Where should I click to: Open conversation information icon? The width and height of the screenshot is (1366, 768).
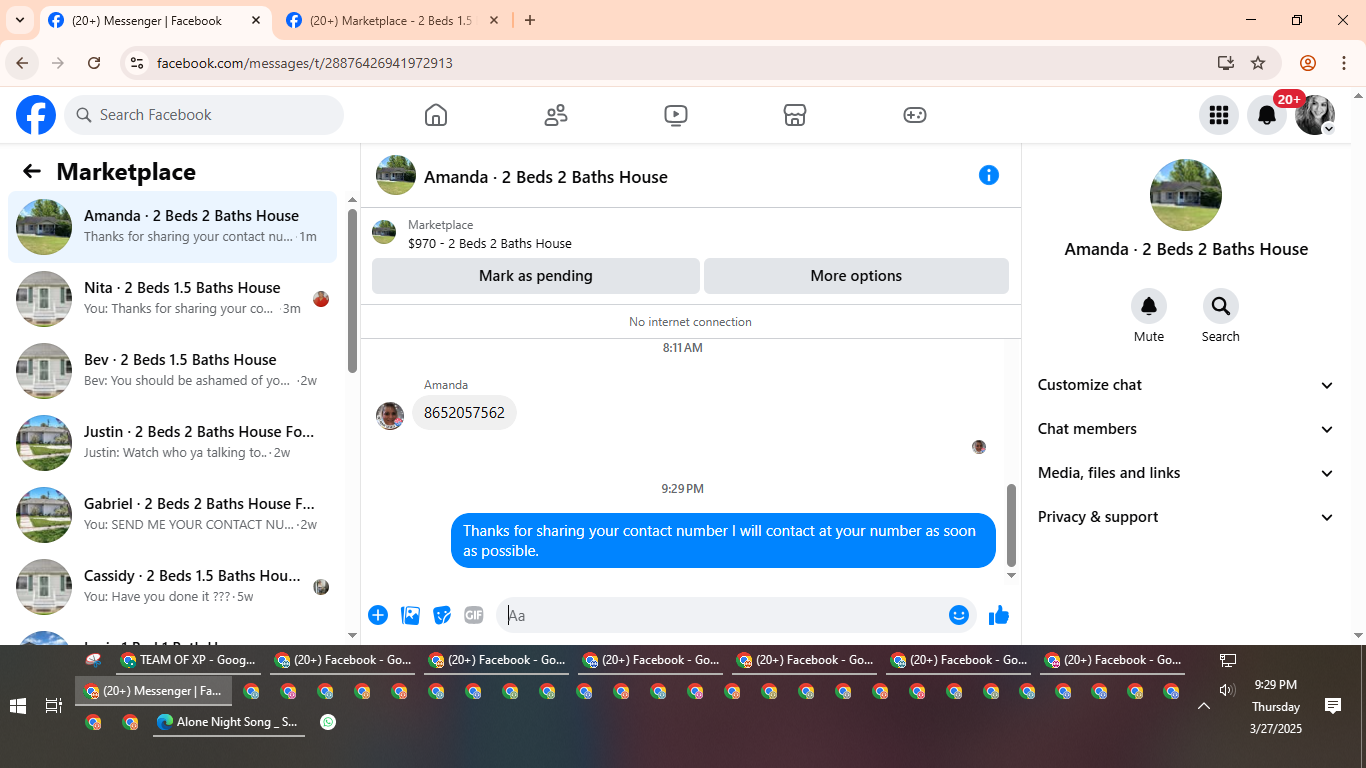989,175
